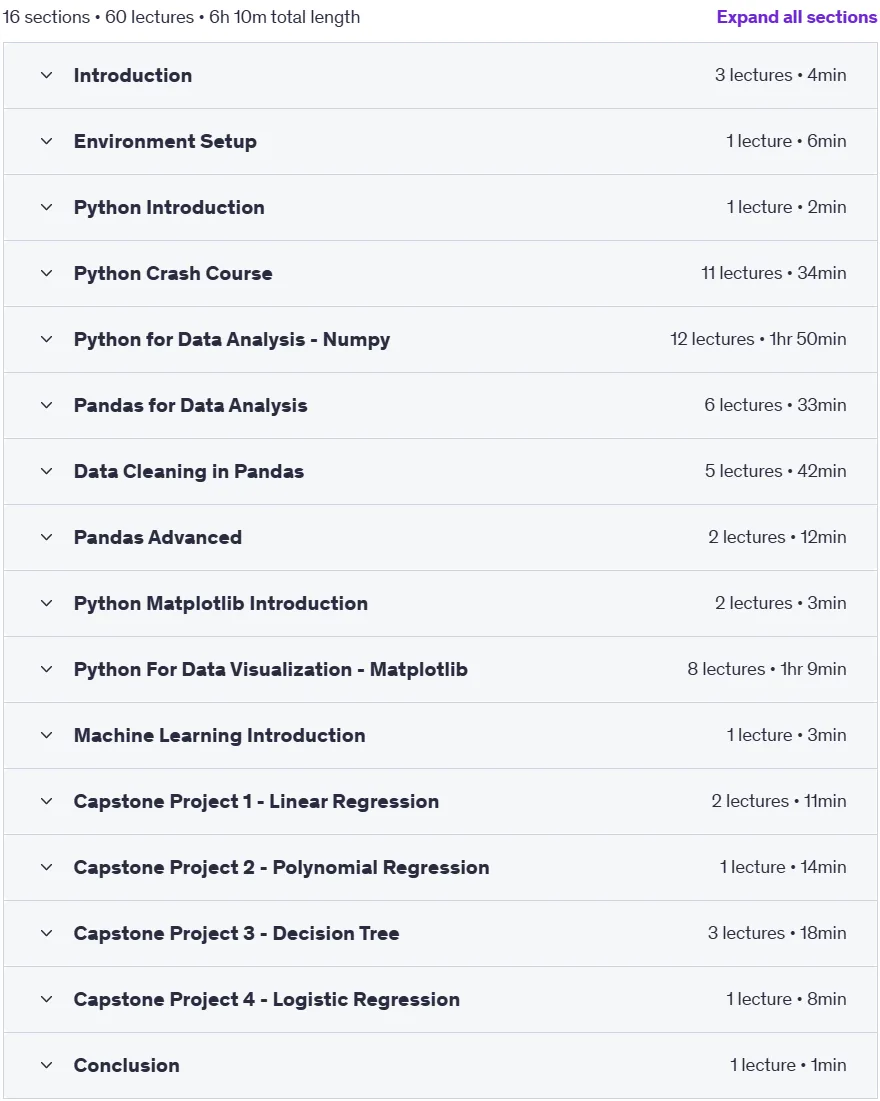Click the Data Visualization Matplotlib chevron

pos(46,669)
